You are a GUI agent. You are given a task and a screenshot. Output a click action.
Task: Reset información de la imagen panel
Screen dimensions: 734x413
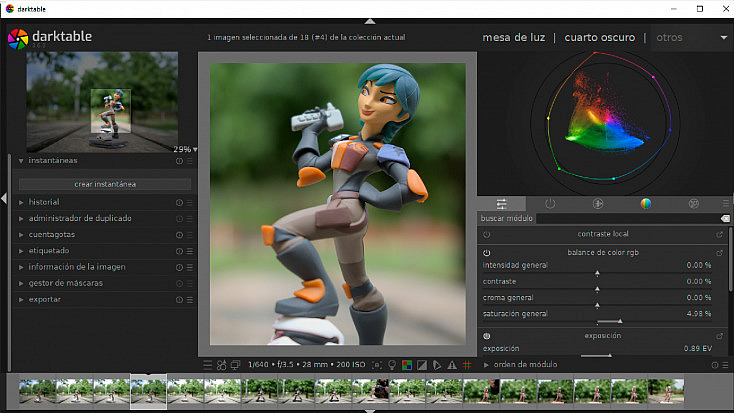click(x=179, y=267)
